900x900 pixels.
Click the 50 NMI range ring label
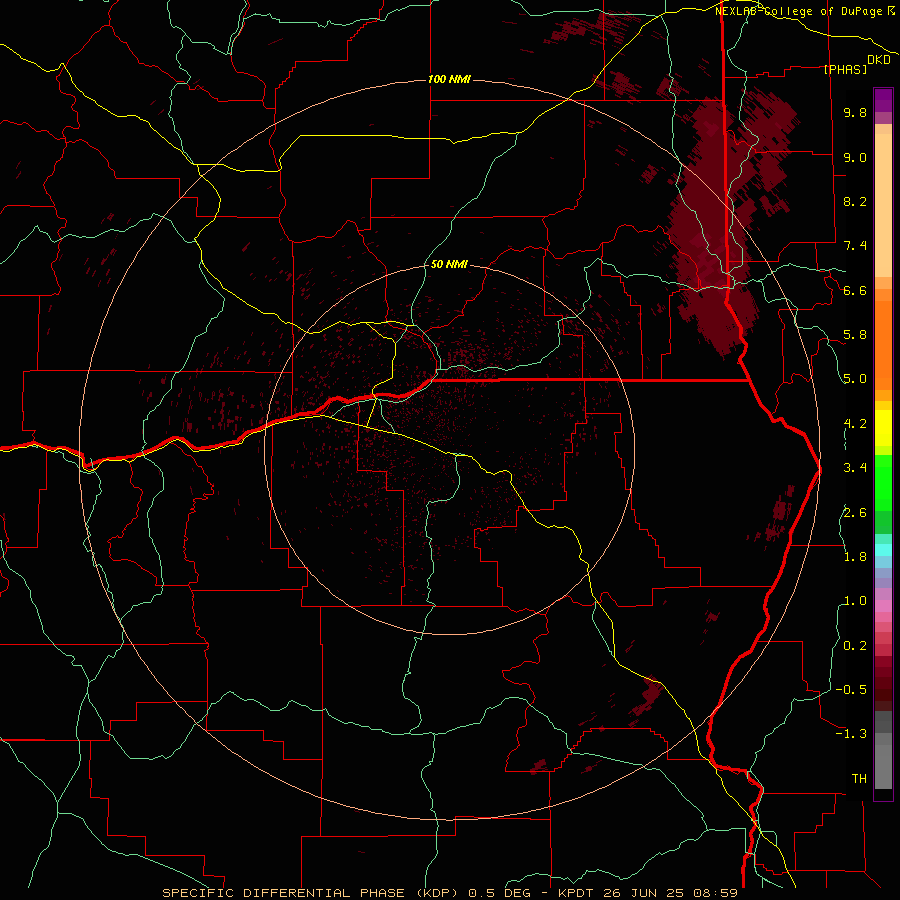[x=449, y=264]
